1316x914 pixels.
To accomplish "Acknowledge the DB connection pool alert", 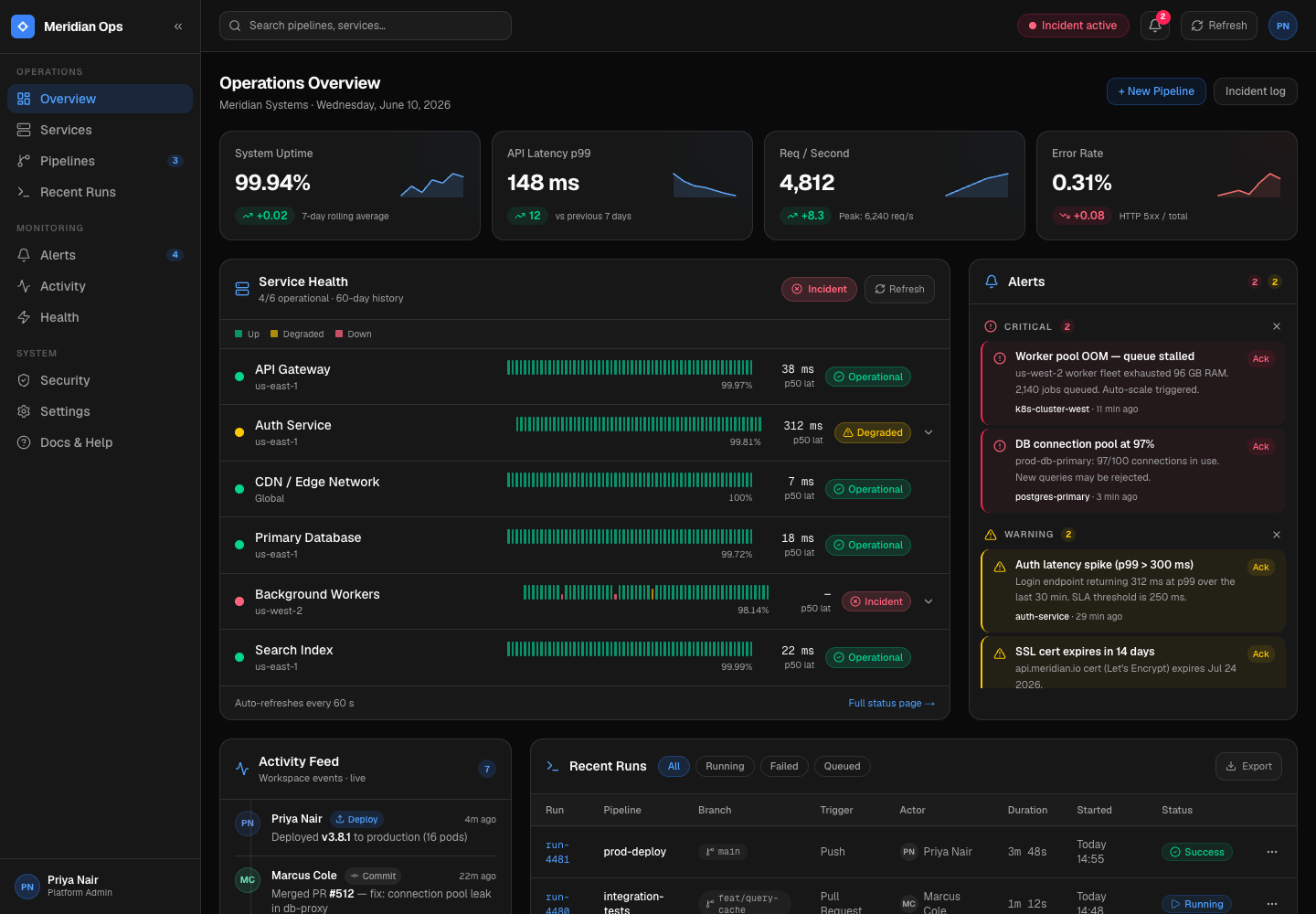I will (1261, 447).
